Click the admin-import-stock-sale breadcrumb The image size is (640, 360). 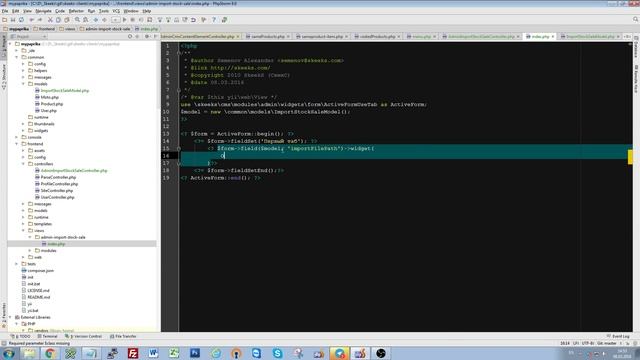click(105, 29)
